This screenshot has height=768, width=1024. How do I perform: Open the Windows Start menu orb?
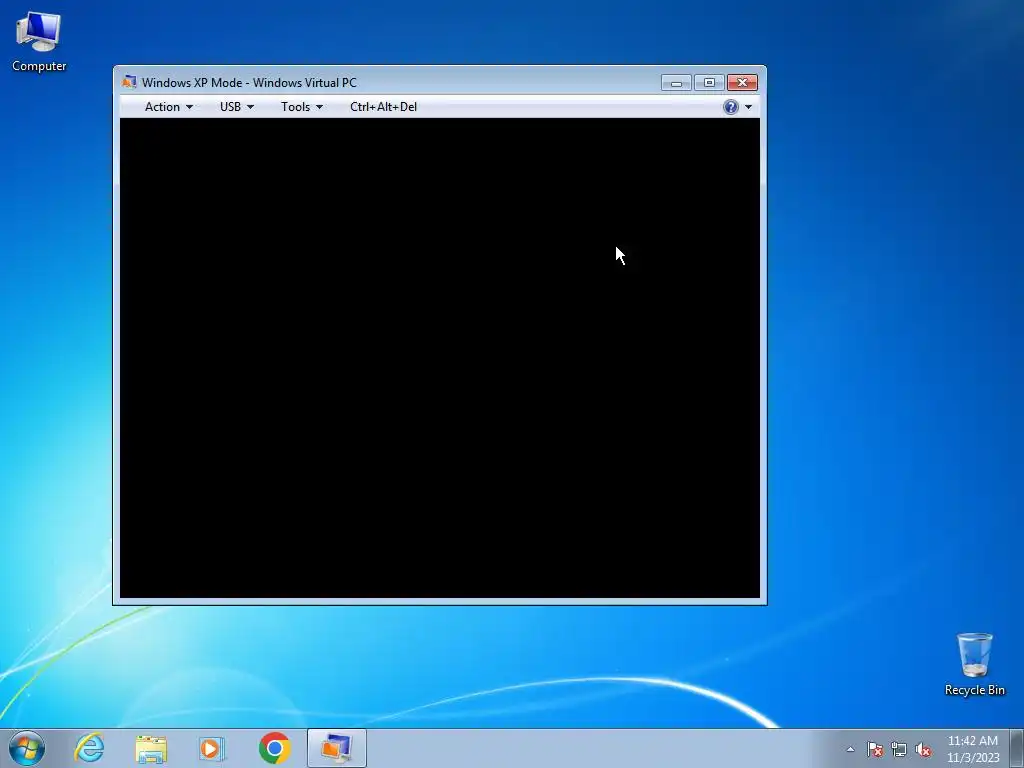tap(27, 748)
